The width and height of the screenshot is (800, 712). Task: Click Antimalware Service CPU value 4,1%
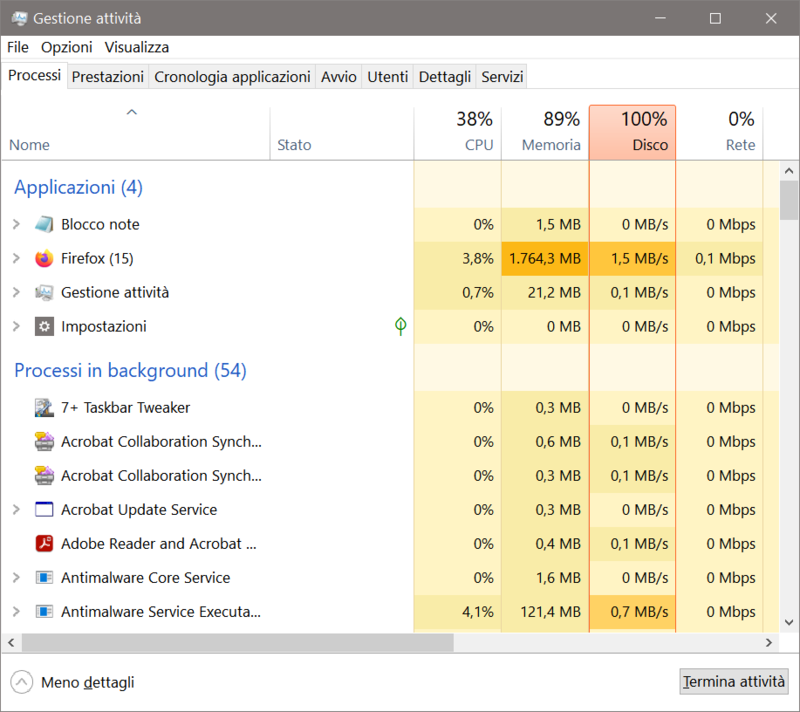[458, 612]
